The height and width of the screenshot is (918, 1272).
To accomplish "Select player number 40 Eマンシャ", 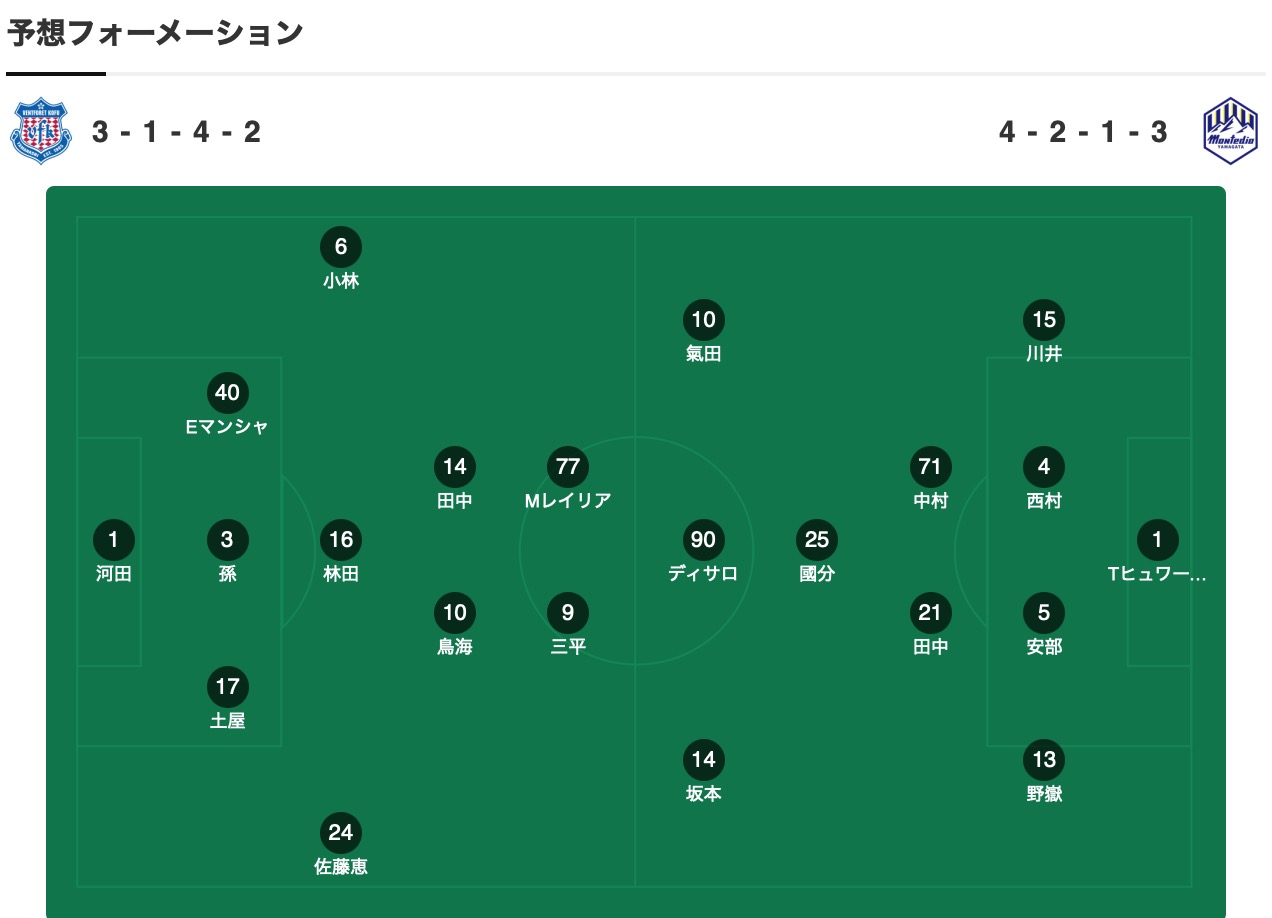I will pos(227,405).
